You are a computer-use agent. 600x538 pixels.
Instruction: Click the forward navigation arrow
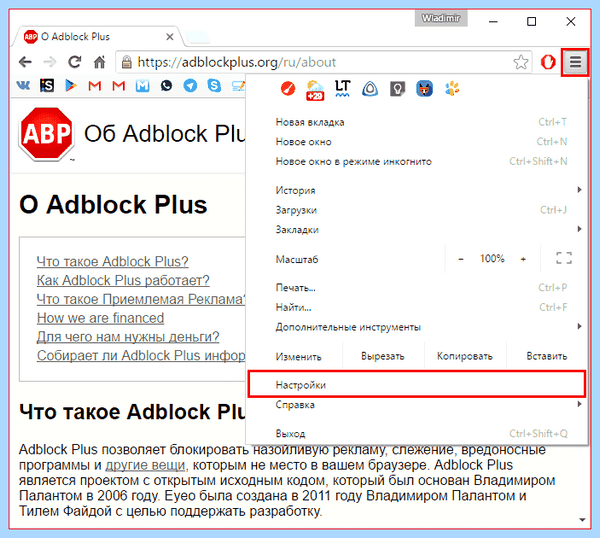50,62
